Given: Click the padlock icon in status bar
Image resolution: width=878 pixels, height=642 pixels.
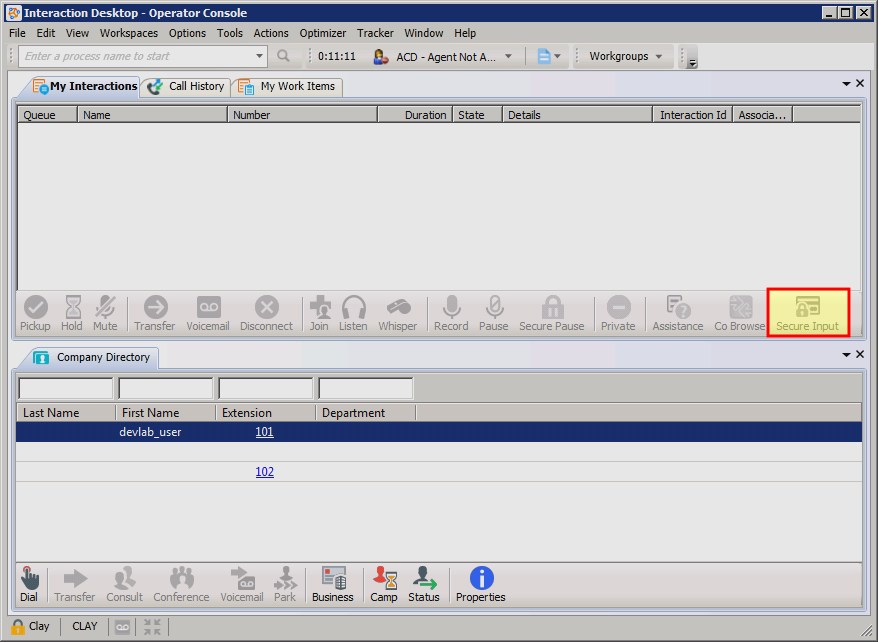Looking at the screenshot, I should (17, 627).
